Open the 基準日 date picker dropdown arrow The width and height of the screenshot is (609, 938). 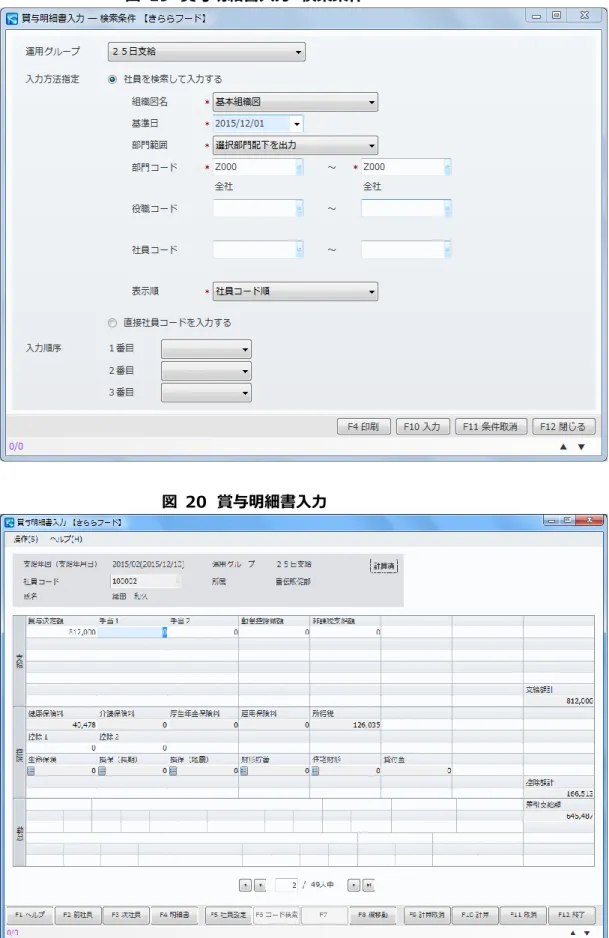[297, 124]
